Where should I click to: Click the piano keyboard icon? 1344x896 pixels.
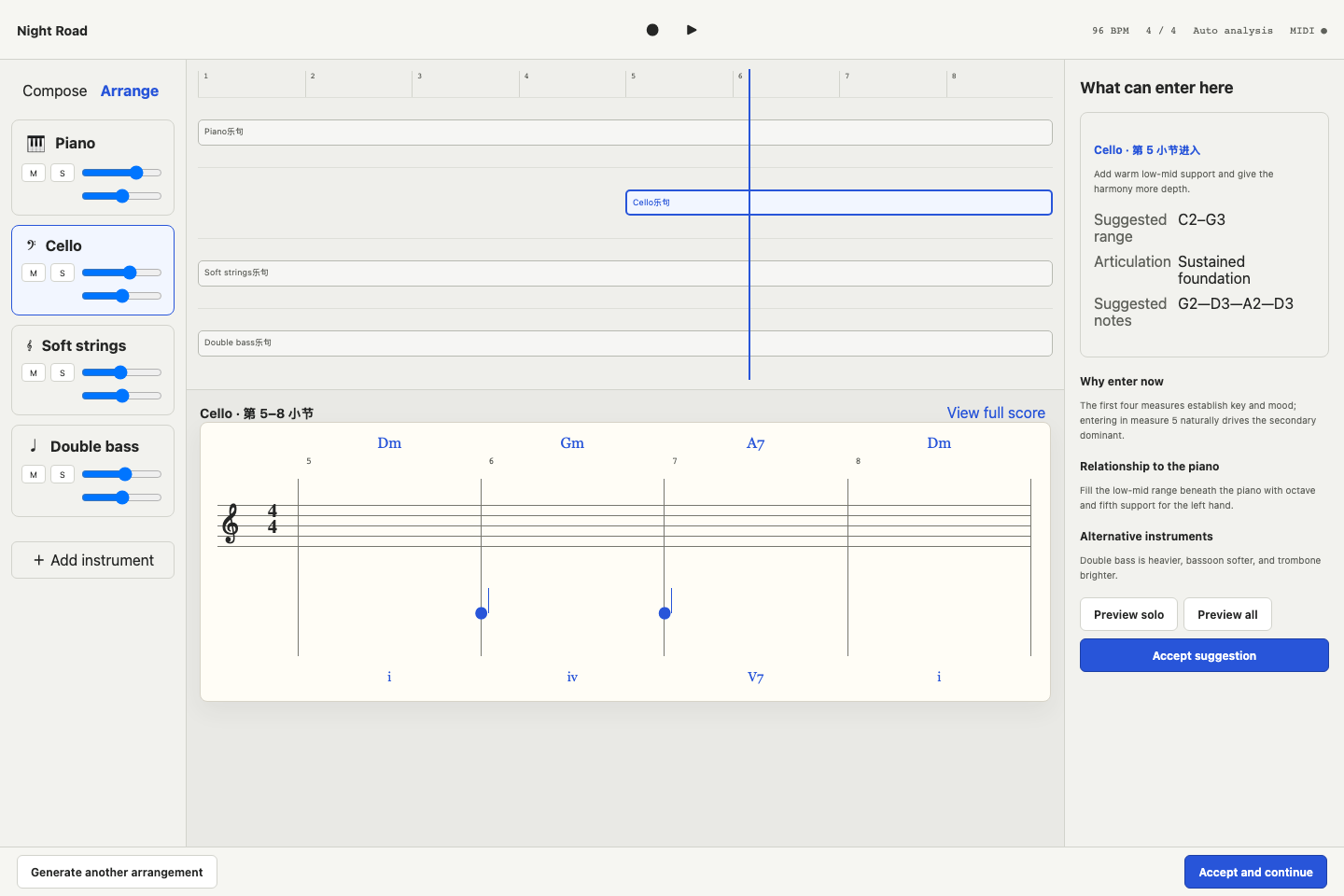(35, 143)
